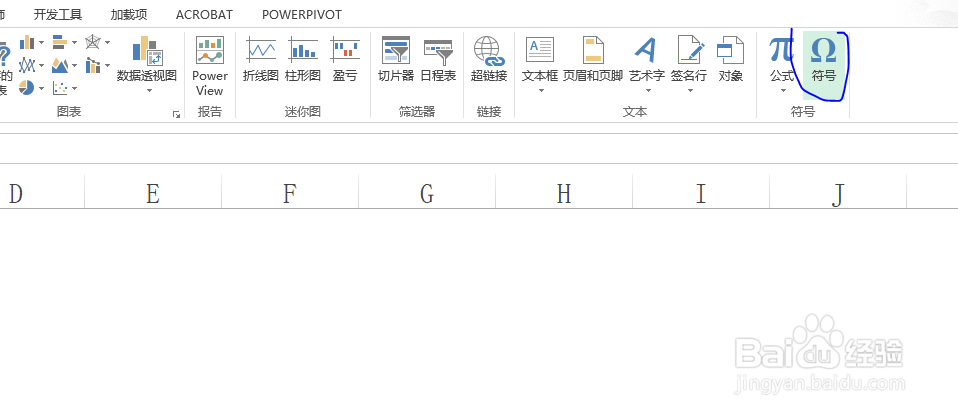
Task: Expand the 公式 dropdown arrow
Action: [783, 91]
